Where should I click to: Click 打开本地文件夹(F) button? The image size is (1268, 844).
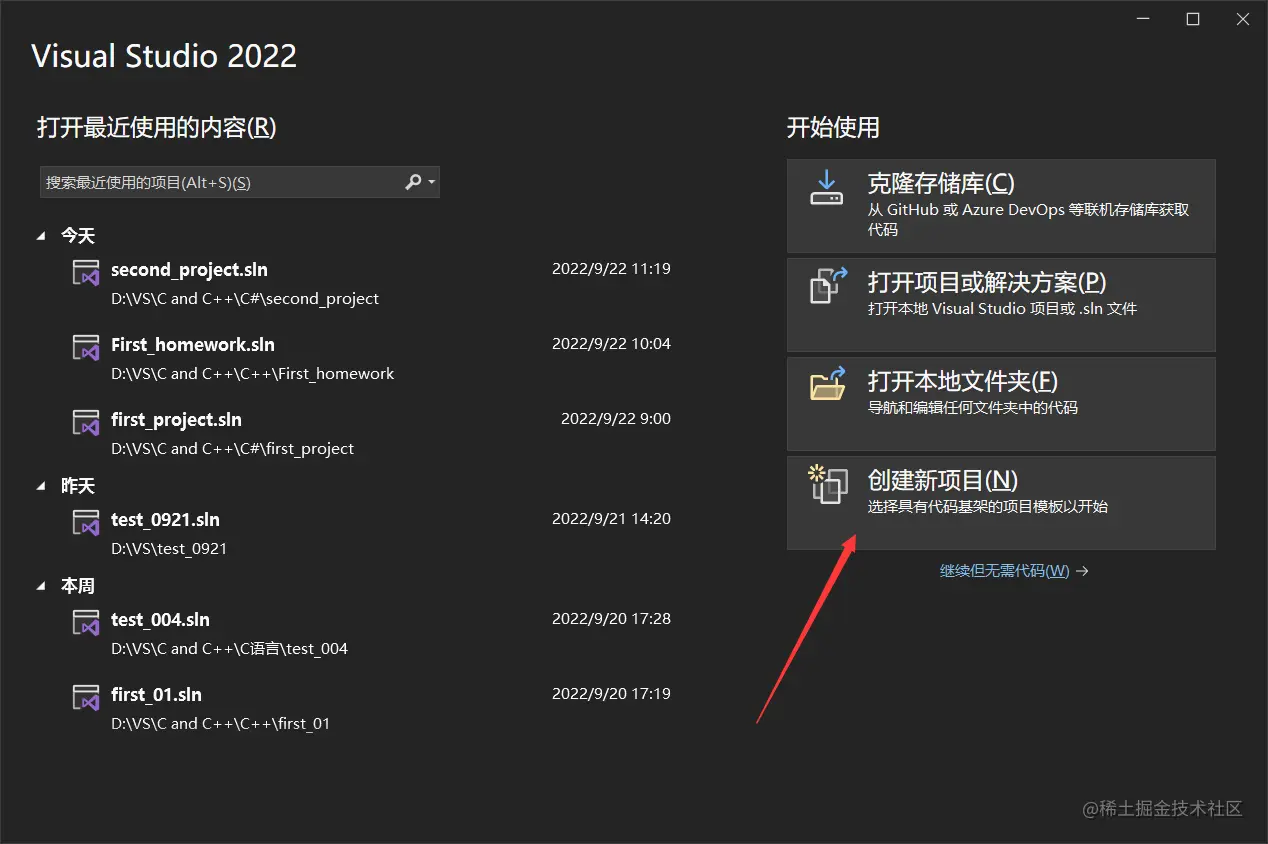1001,403
